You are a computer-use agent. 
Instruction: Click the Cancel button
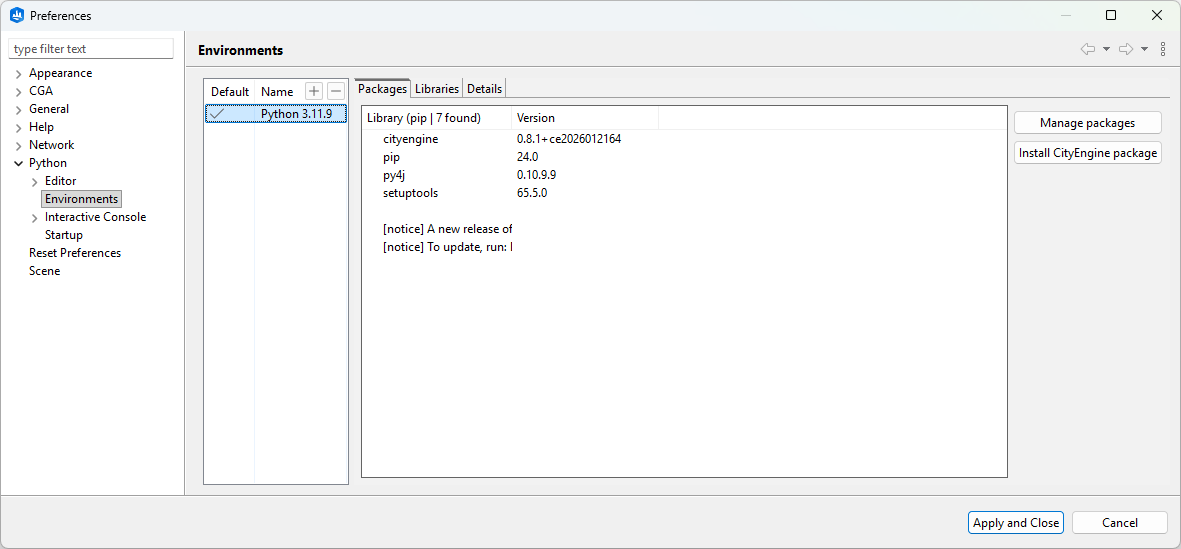click(x=1119, y=523)
